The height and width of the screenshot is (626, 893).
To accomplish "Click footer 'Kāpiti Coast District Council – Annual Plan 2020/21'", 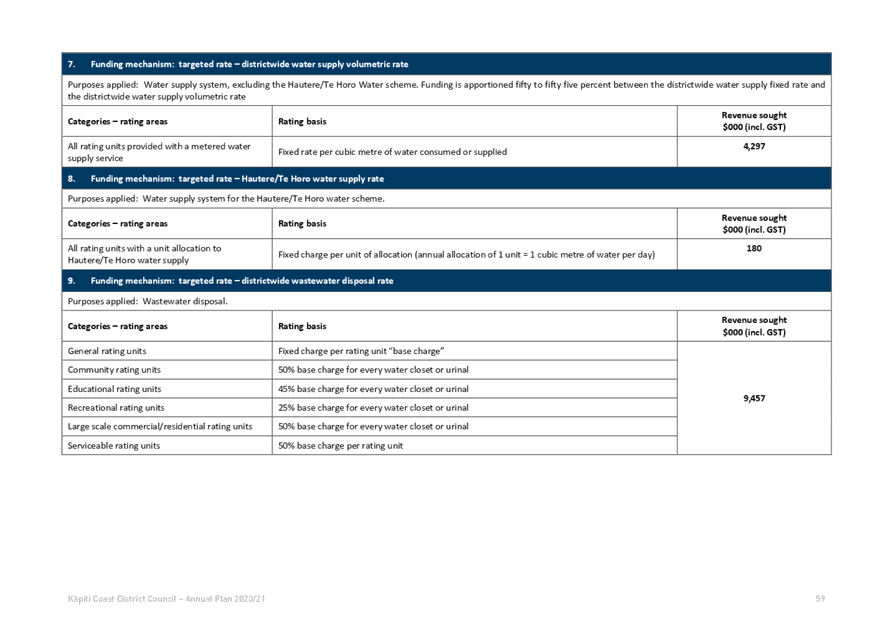I will coord(166,599).
